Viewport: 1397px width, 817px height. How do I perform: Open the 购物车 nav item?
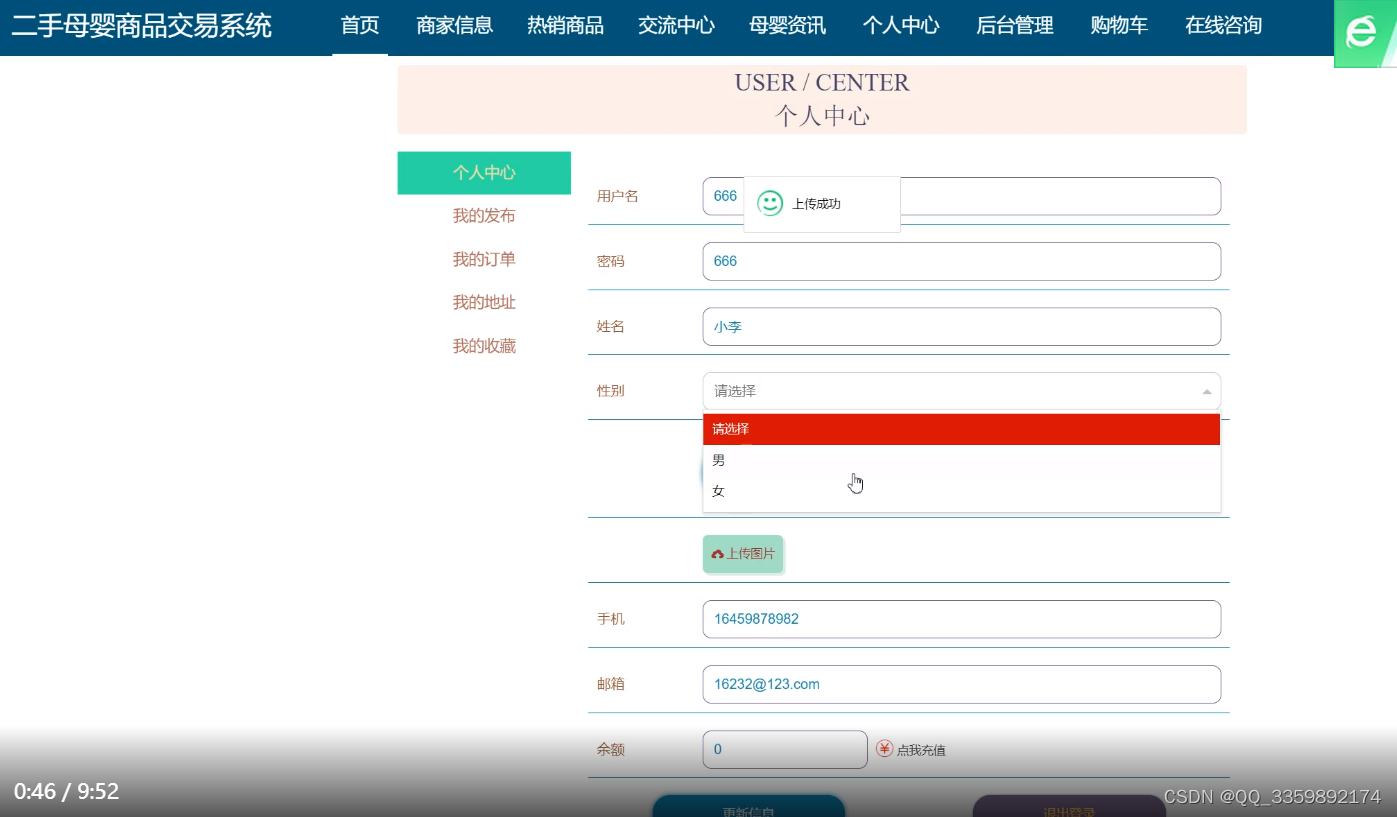point(1119,26)
